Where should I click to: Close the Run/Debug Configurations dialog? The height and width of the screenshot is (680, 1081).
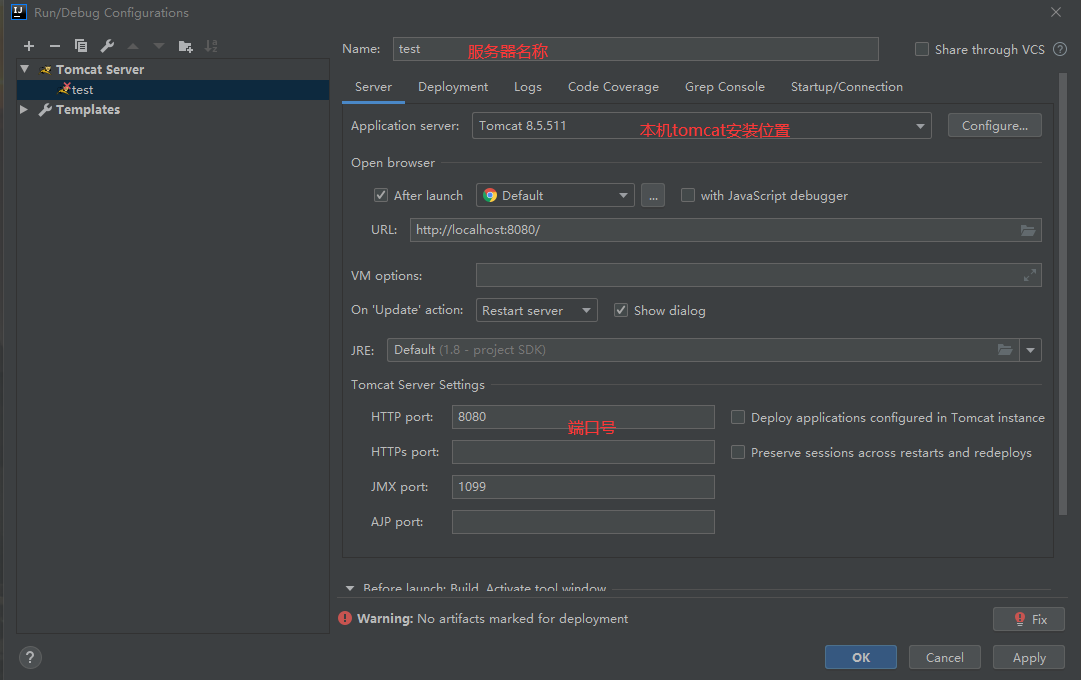[x=1055, y=12]
